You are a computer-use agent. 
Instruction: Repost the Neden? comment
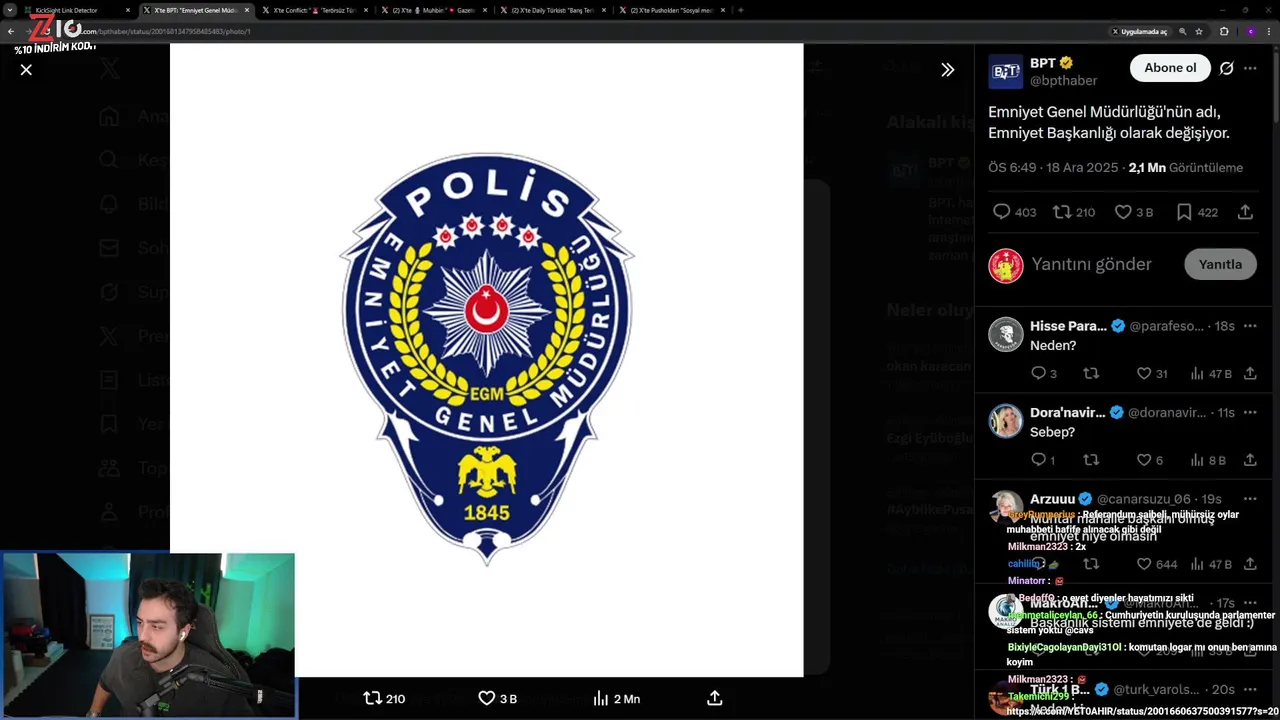pyautogui.click(x=1091, y=373)
